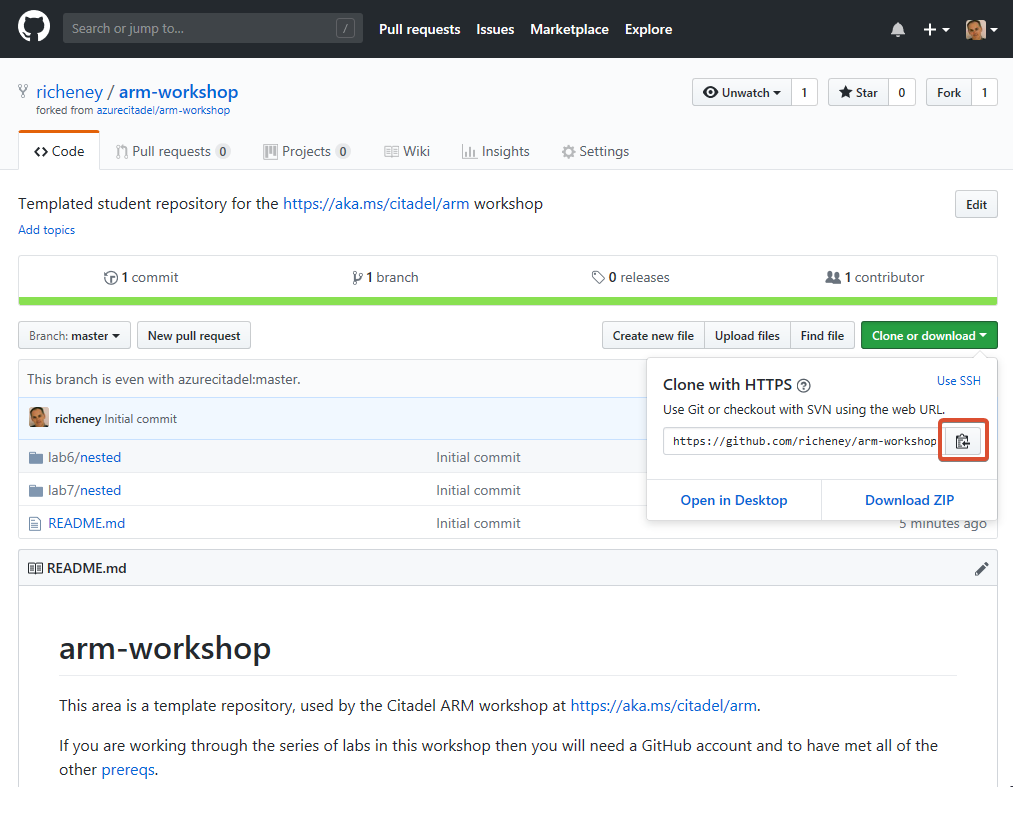The height and width of the screenshot is (817, 1013).
Task: Switch to Use SSH
Action: 959,381
